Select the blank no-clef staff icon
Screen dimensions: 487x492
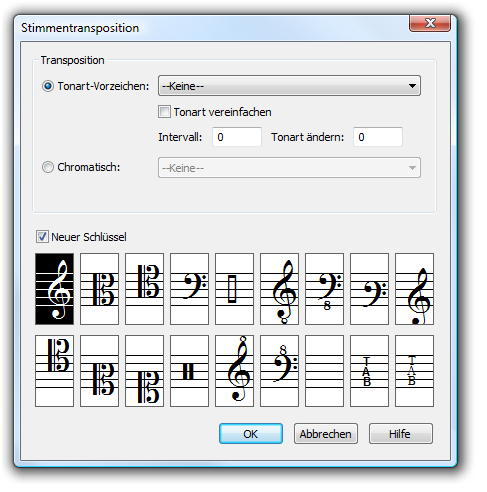click(x=324, y=371)
